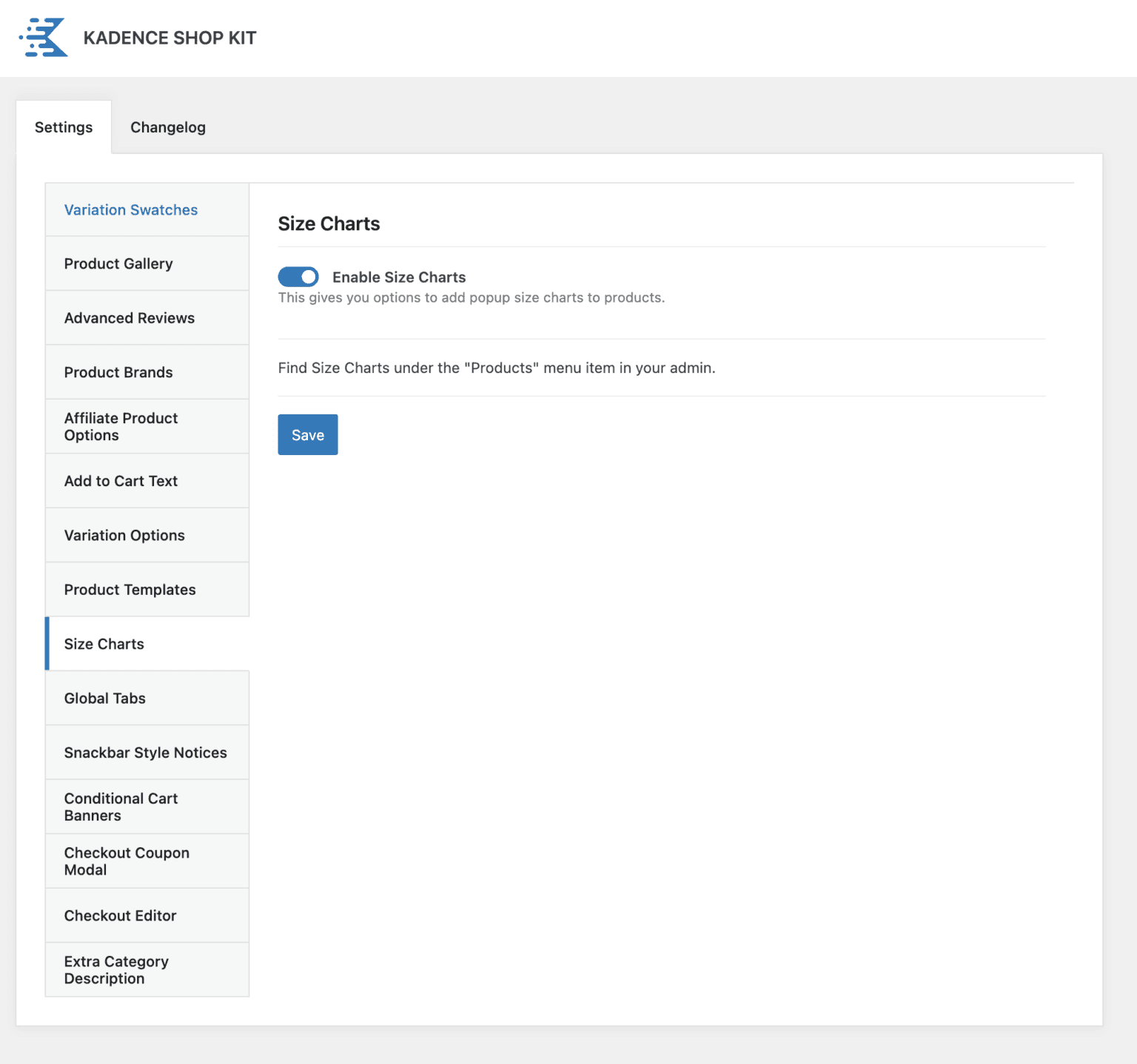The height and width of the screenshot is (1064, 1137).
Task: Open Conditional Cart Banners section
Action: coord(121,807)
